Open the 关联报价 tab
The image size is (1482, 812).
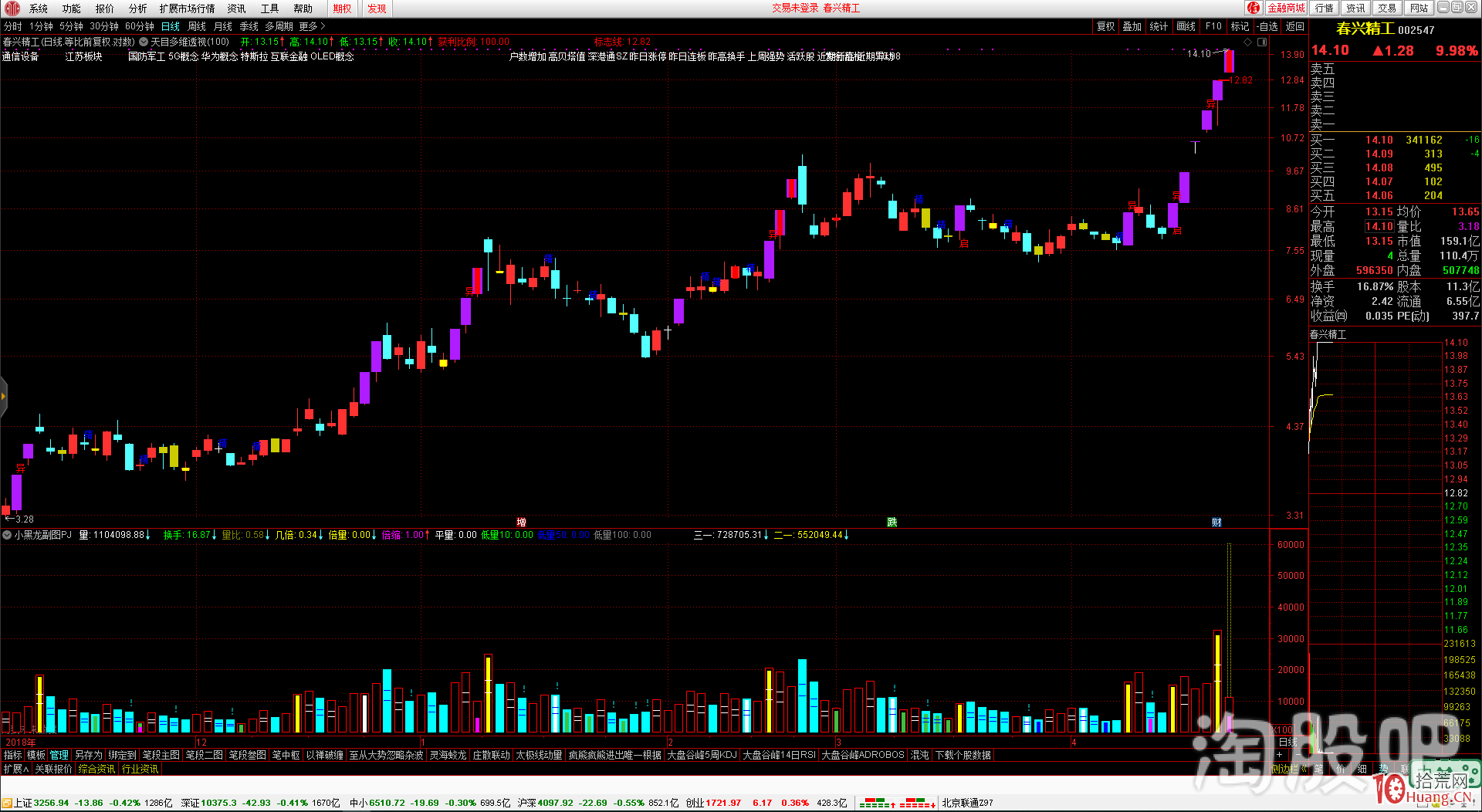pos(53,769)
